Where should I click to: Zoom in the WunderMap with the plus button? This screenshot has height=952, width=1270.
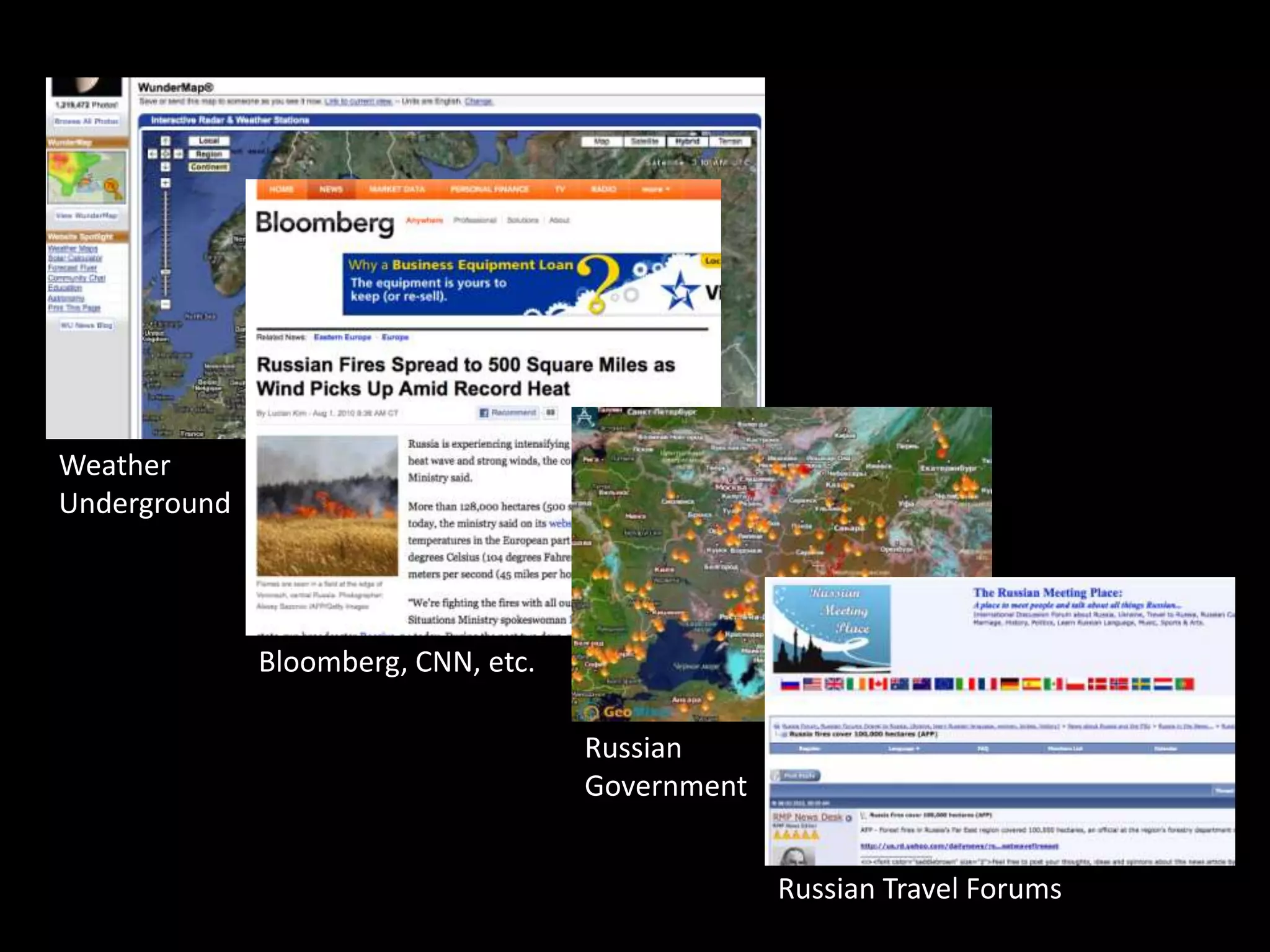tap(166, 183)
